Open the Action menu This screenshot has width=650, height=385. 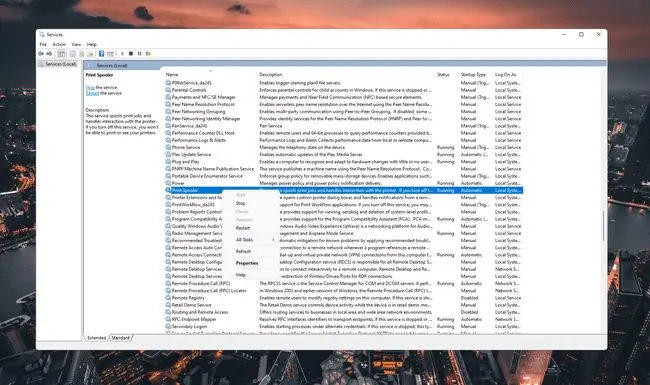[59, 44]
